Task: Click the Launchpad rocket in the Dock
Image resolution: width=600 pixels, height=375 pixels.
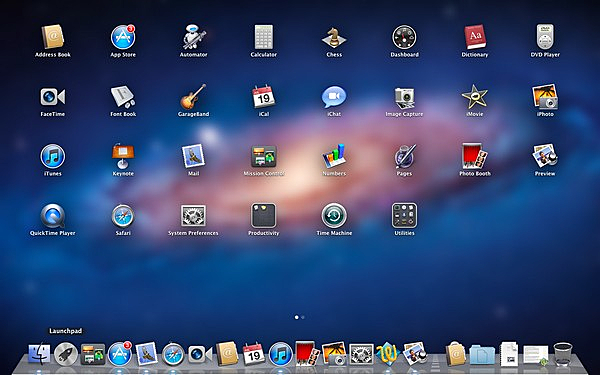Action: pos(66,354)
